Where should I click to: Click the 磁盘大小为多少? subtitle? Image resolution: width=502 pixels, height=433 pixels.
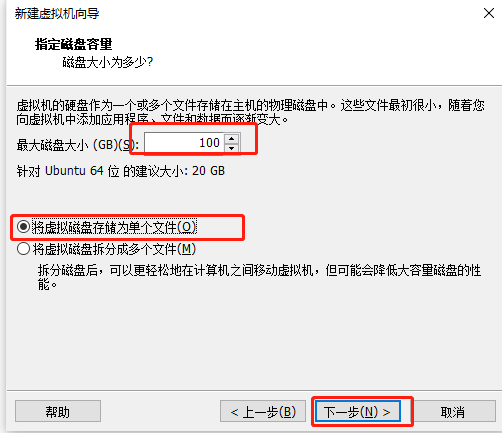coord(108,62)
